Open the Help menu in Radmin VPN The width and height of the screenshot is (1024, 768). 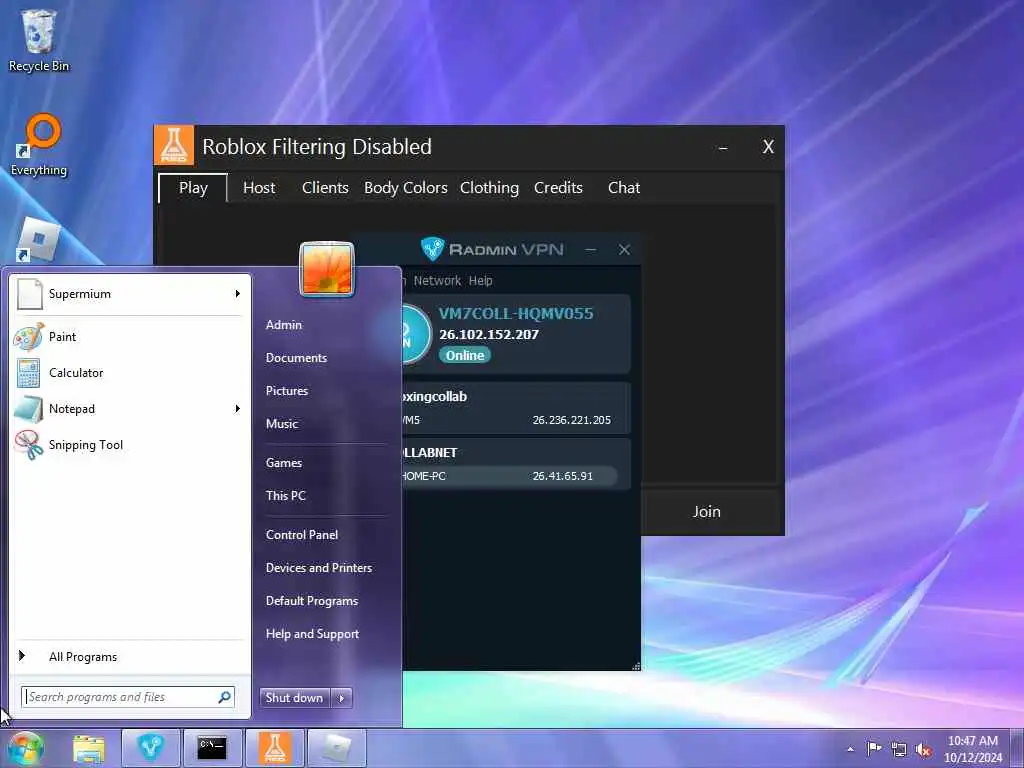[481, 281]
